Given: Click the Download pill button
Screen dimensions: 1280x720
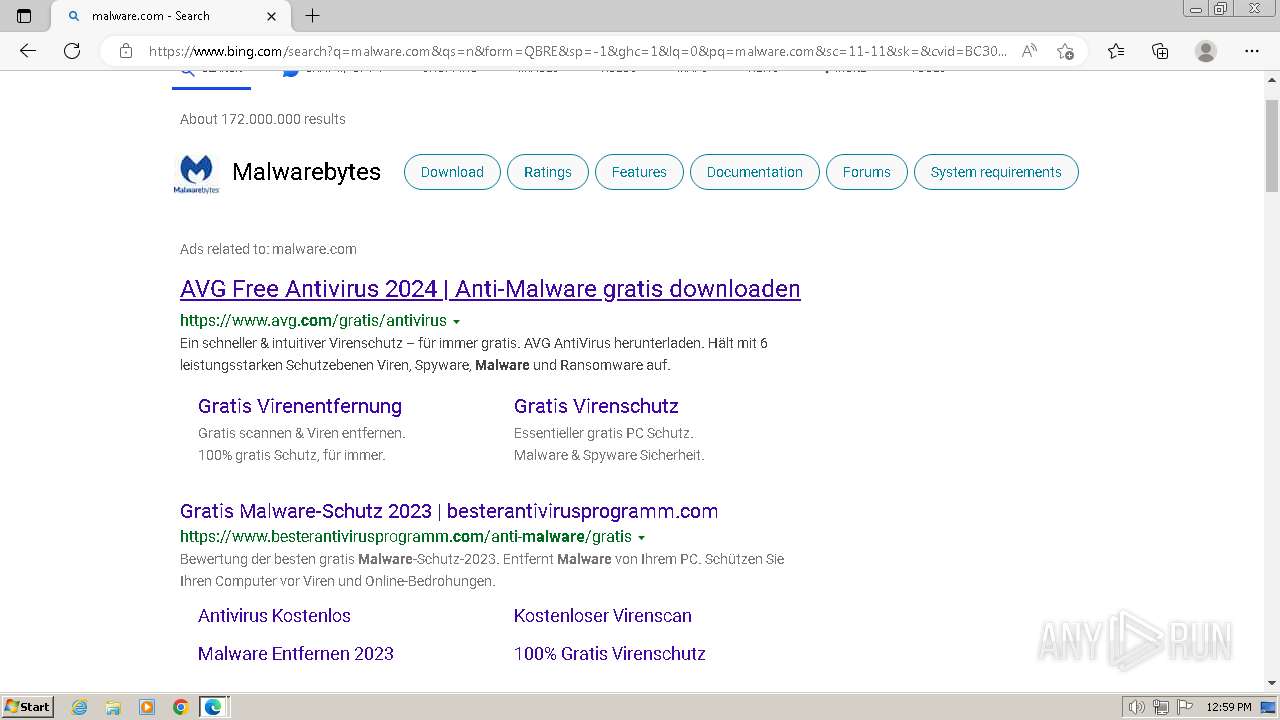Looking at the screenshot, I should [452, 172].
